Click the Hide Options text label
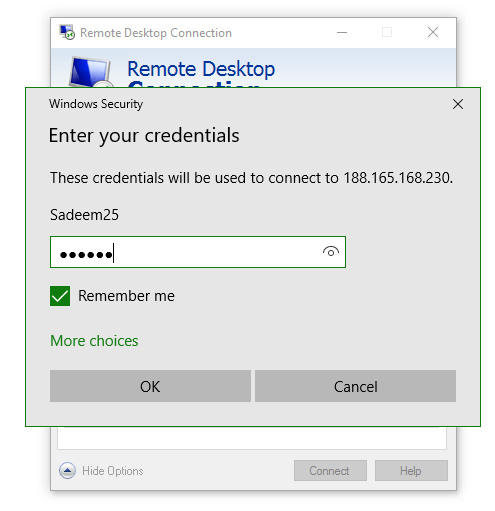495x511 pixels. pos(113,471)
